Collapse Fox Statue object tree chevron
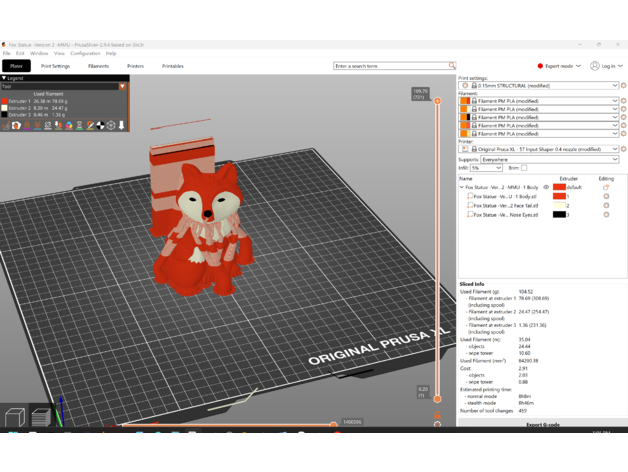The height and width of the screenshot is (472, 628). tap(461, 187)
